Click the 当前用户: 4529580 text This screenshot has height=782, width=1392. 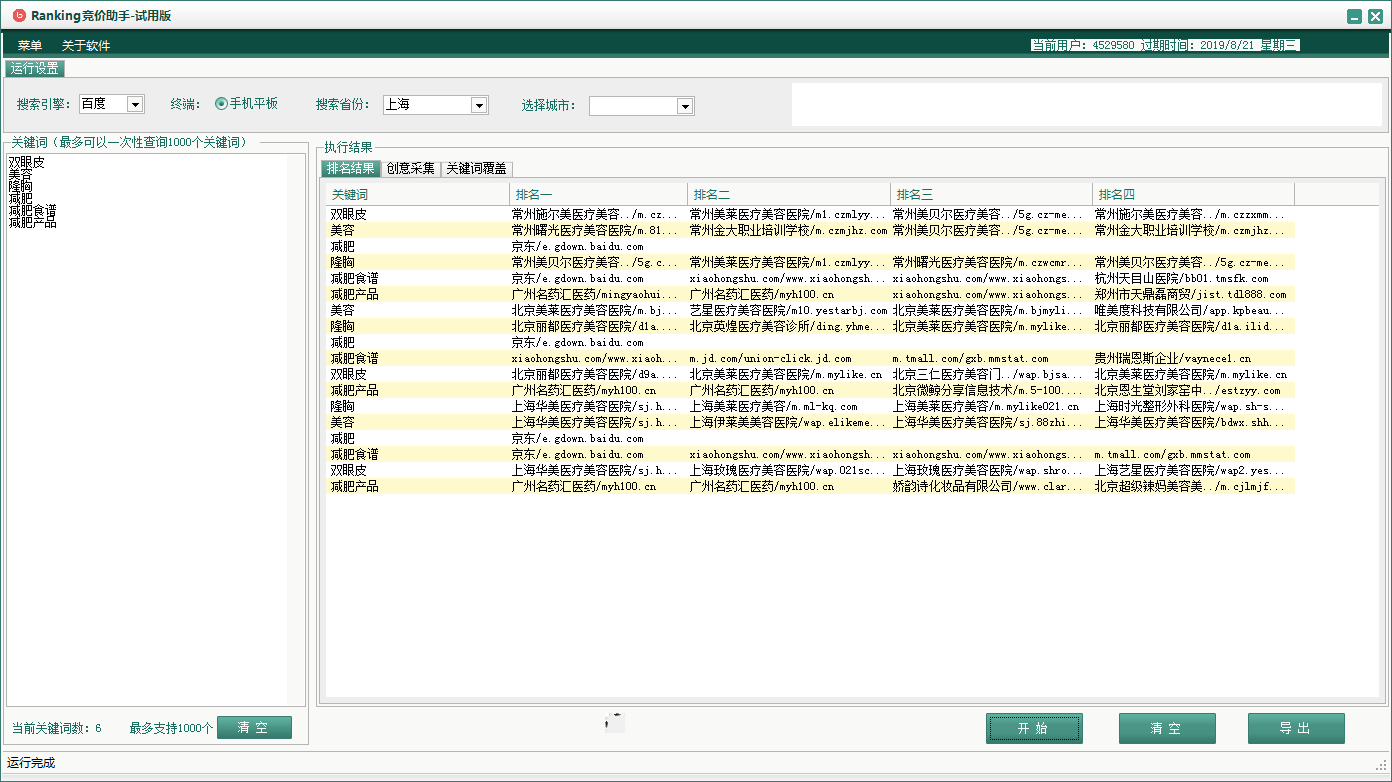pyautogui.click(x=1083, y=45)
